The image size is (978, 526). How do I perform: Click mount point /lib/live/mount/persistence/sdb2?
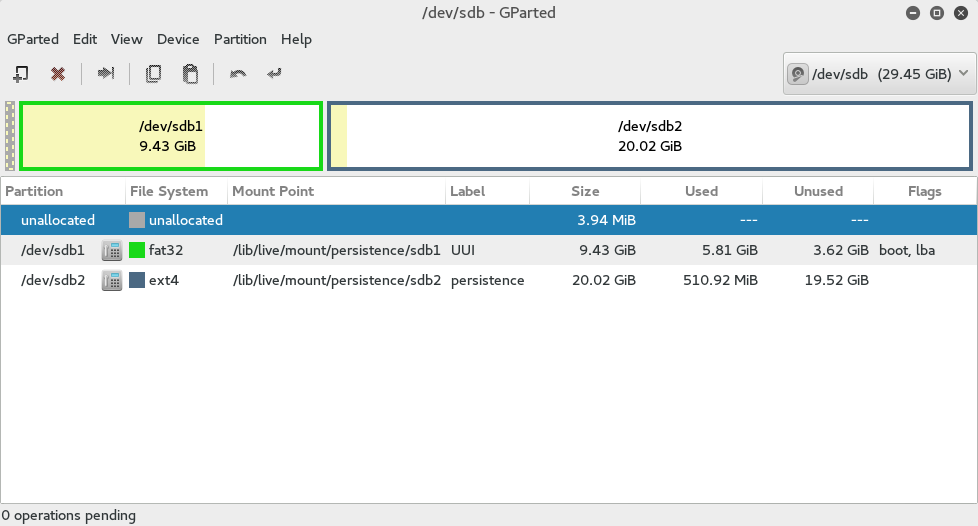click(x=337, y=280)
